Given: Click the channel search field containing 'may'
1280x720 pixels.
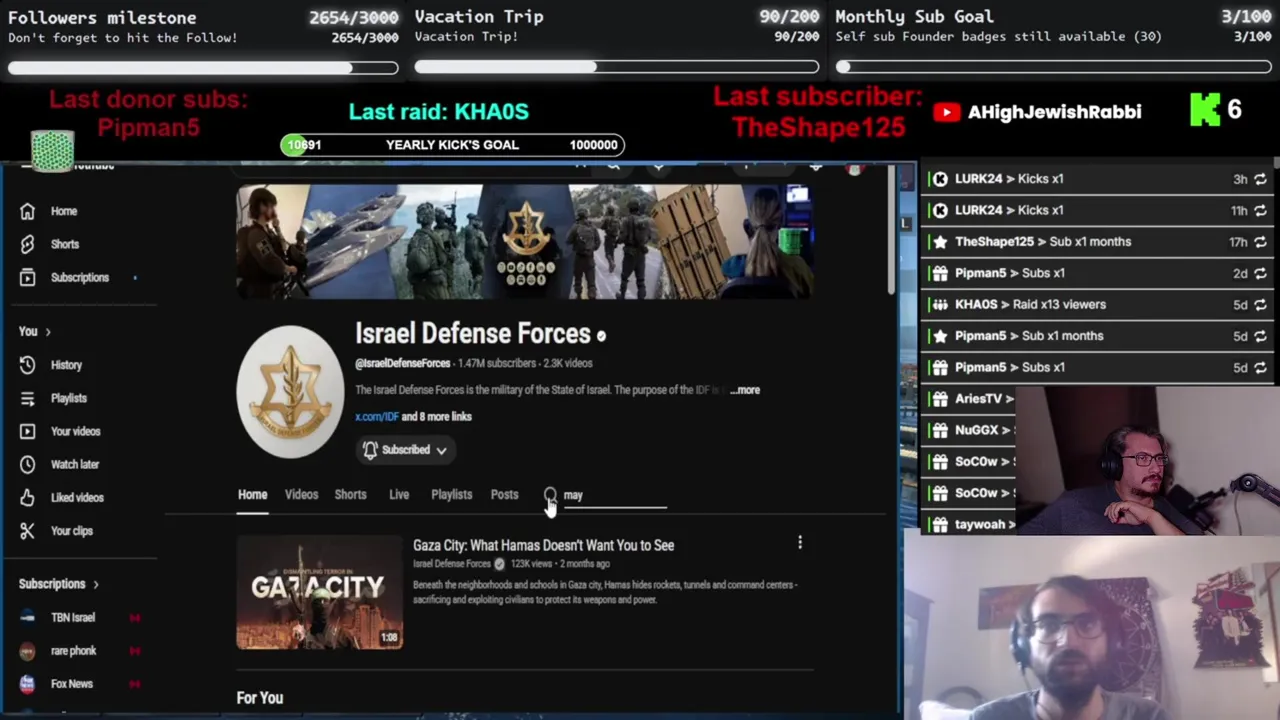Looking at the screenshot, I should click(614, 495).
